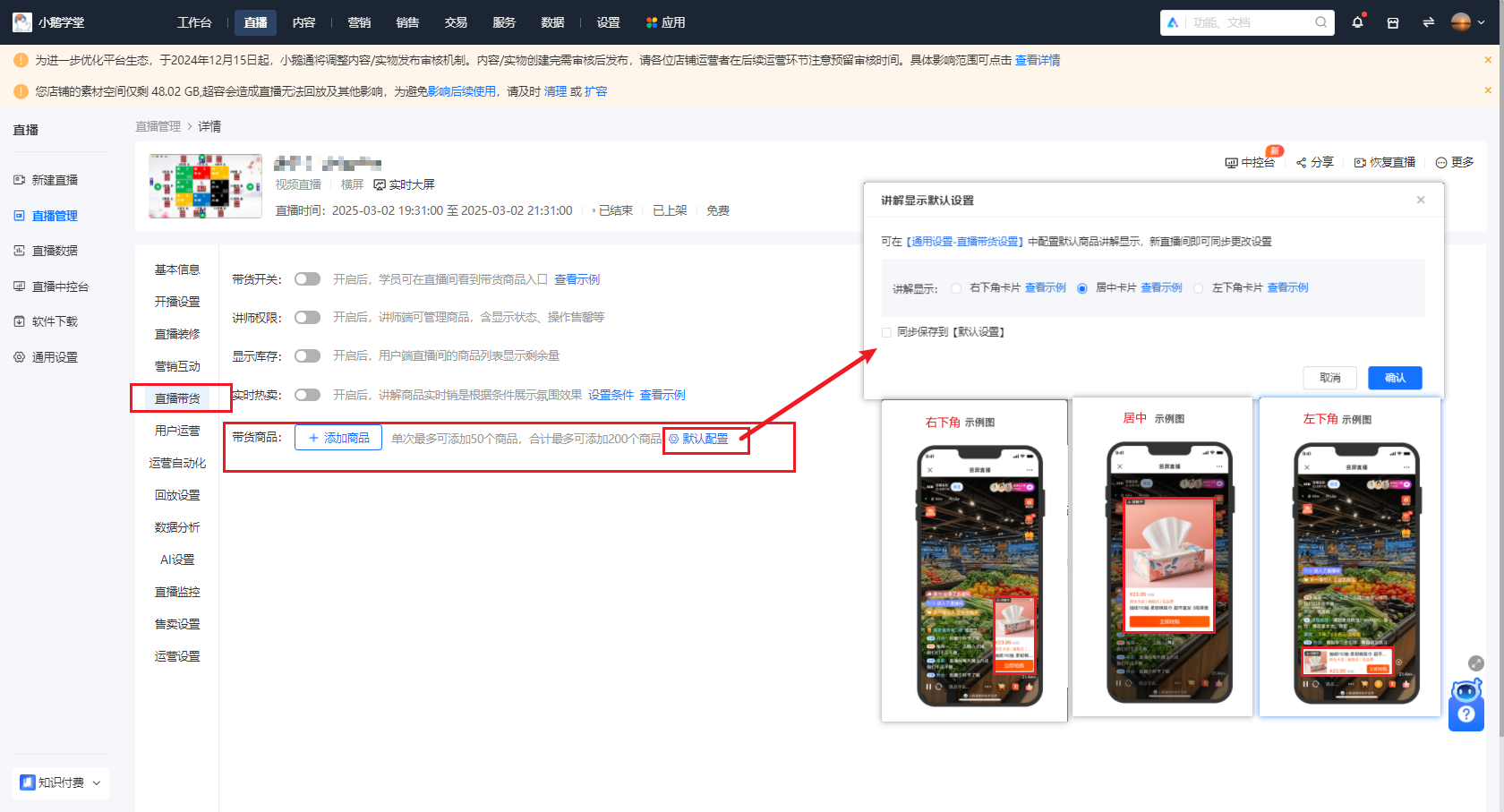Expand the avatar account menu

[x=1461, y=21]
